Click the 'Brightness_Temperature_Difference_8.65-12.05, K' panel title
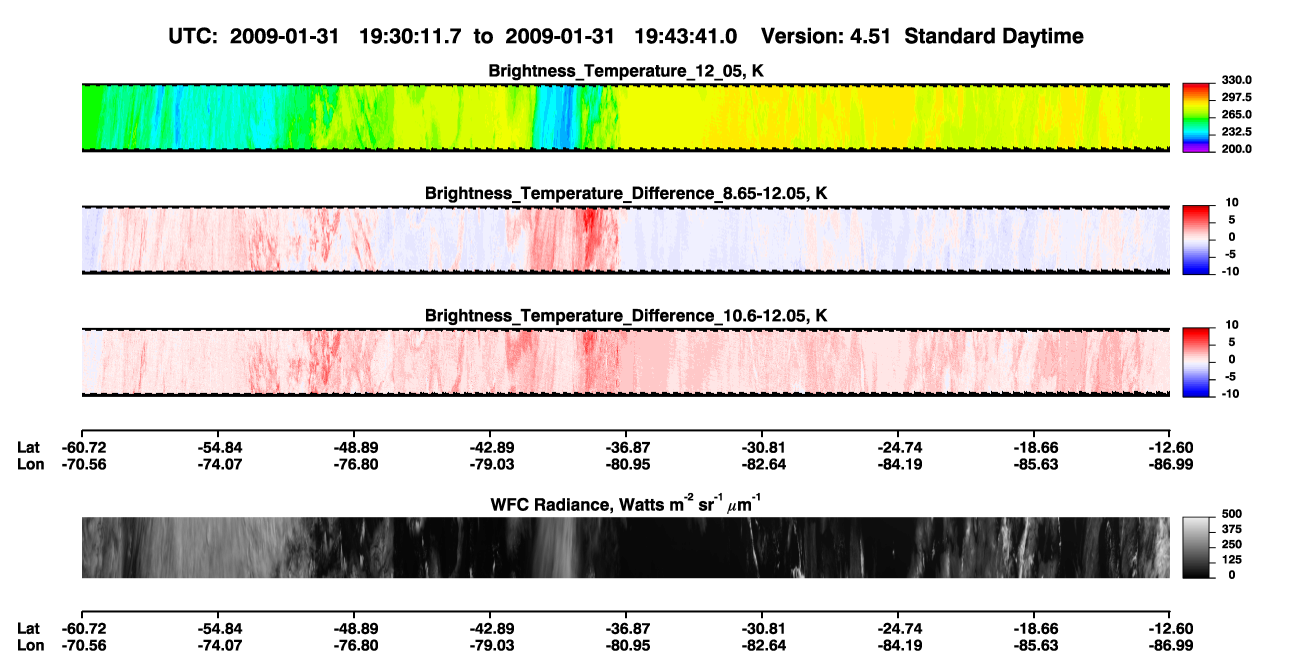The height and width of the screenshot is (667, 1300). click(x=626, y=193)
